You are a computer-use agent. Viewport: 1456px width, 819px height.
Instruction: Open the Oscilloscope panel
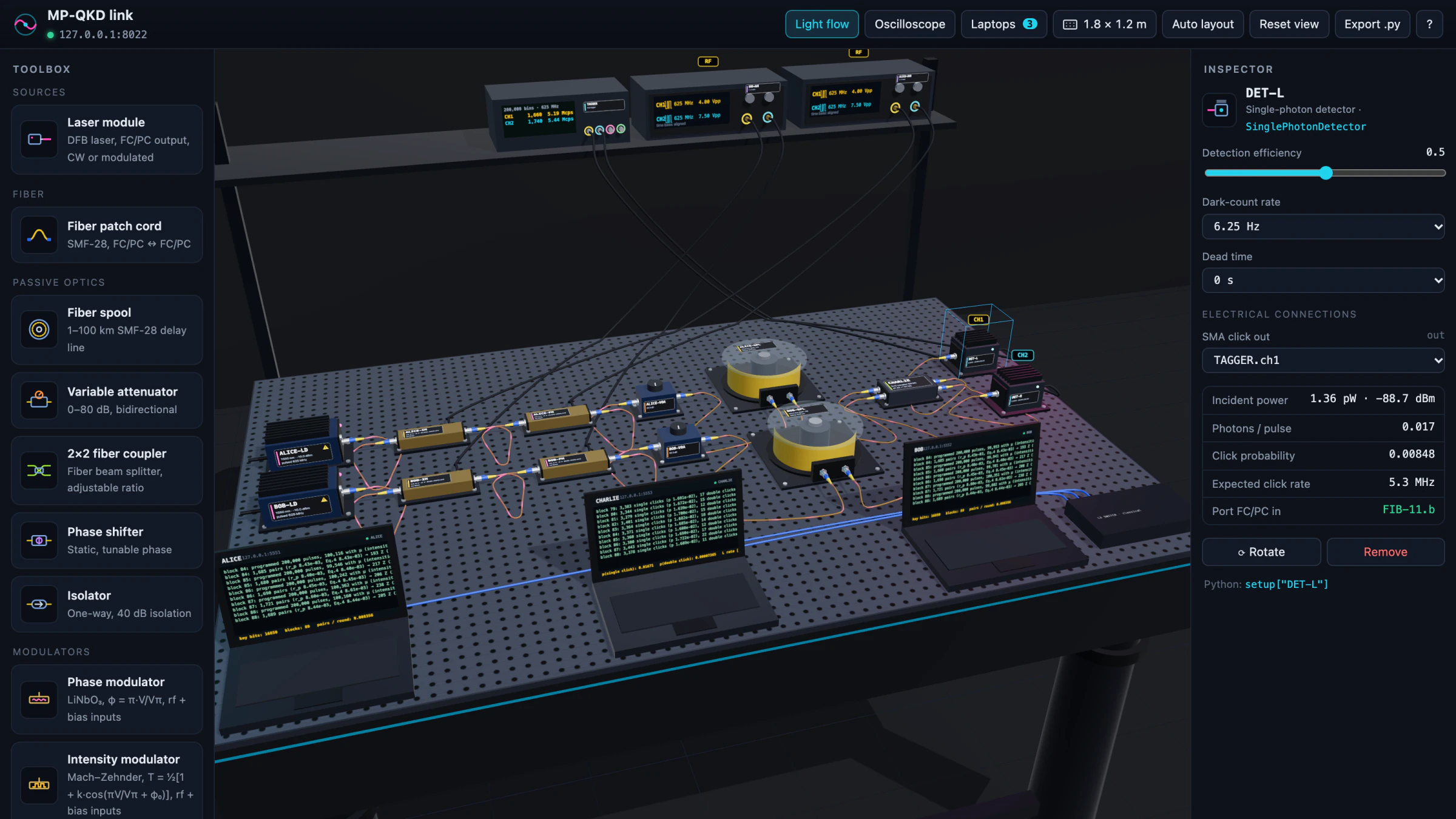pyautogui.click(x=910, y=24)
